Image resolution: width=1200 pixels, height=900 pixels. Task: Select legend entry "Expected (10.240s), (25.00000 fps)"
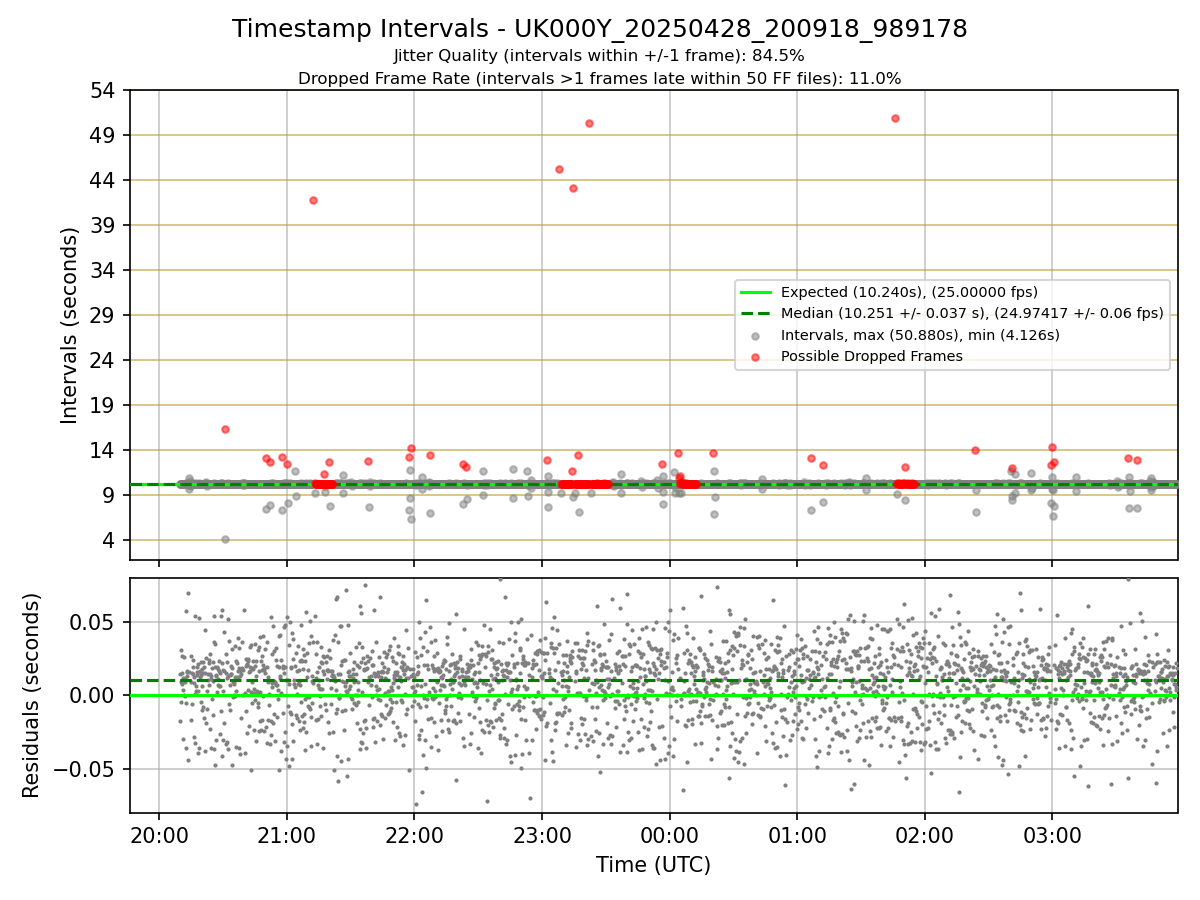pyautogui.click(x=909, y=292)
